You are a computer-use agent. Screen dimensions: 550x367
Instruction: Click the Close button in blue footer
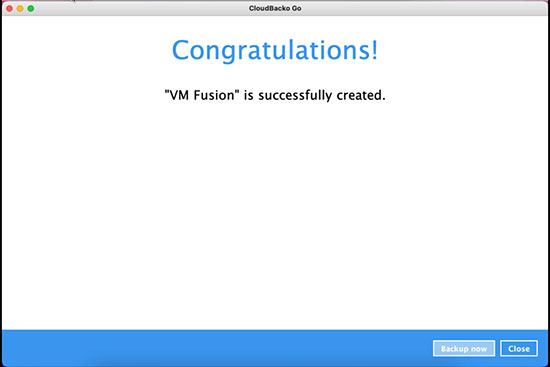(x=519, y=348)
